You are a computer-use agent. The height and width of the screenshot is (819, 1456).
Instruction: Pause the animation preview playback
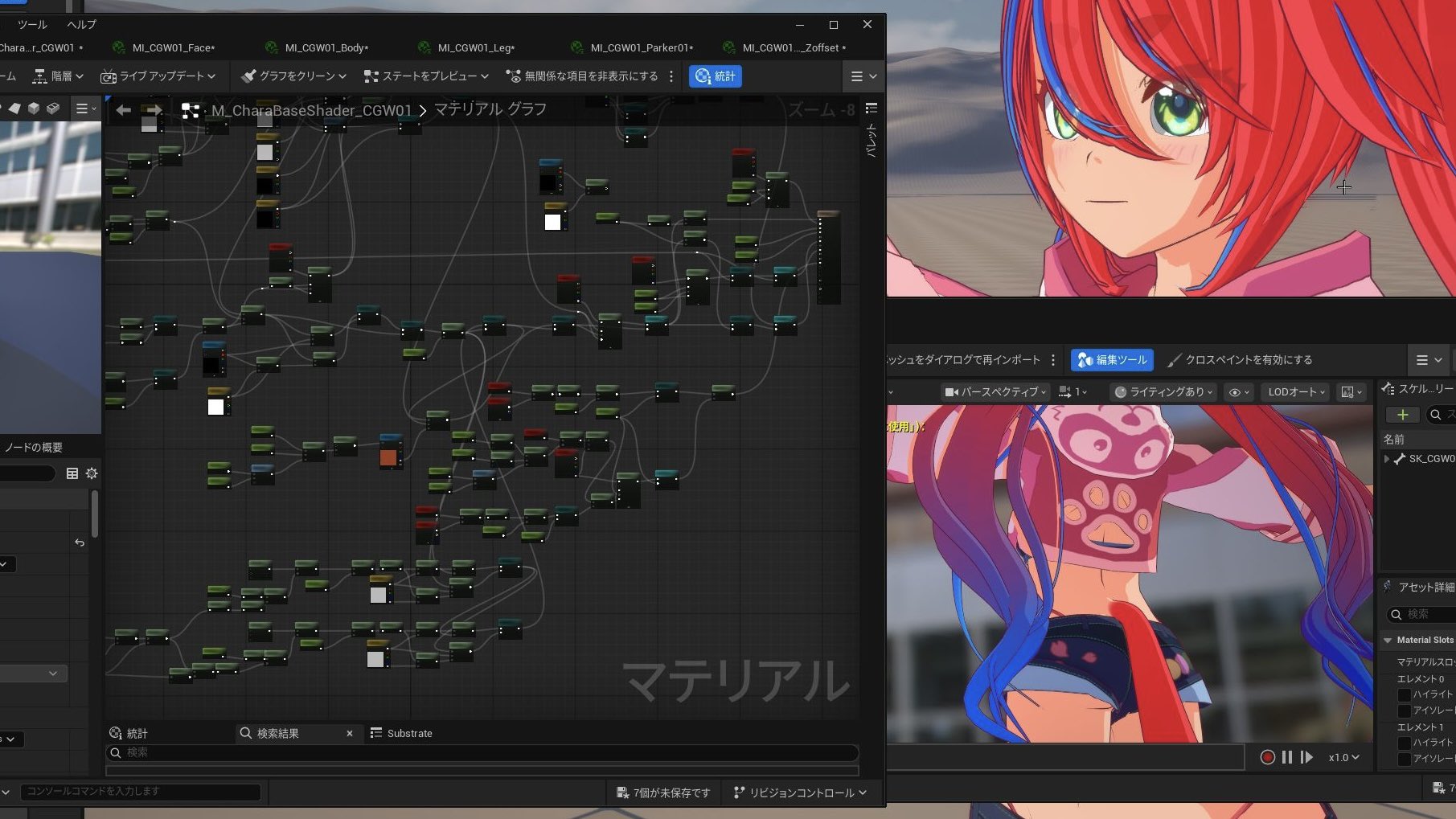coord(1287,757)
